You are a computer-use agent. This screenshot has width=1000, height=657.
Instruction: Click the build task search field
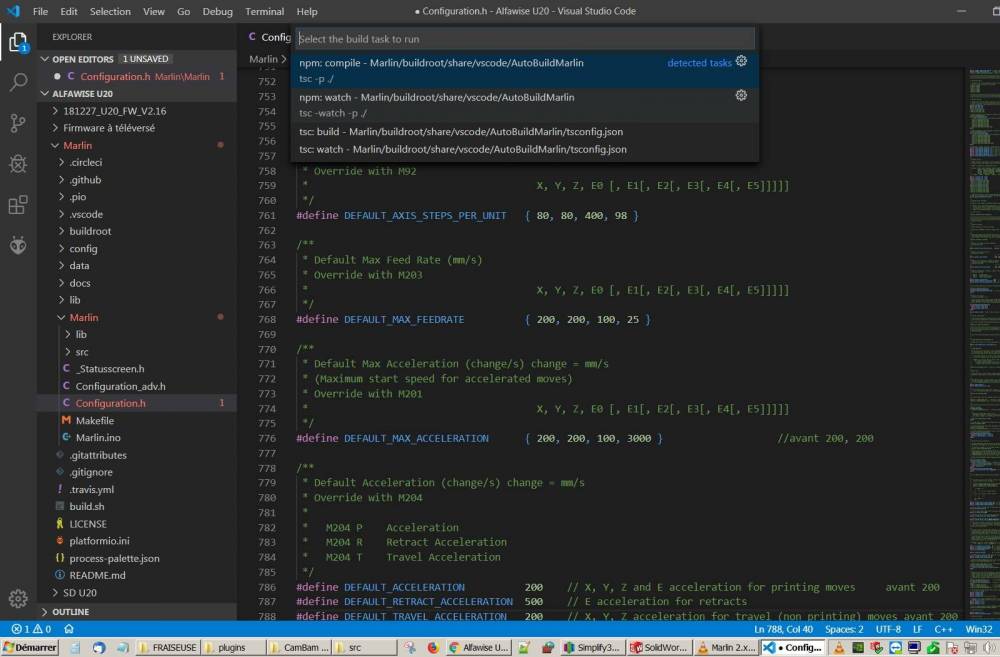tap(524, 39)
